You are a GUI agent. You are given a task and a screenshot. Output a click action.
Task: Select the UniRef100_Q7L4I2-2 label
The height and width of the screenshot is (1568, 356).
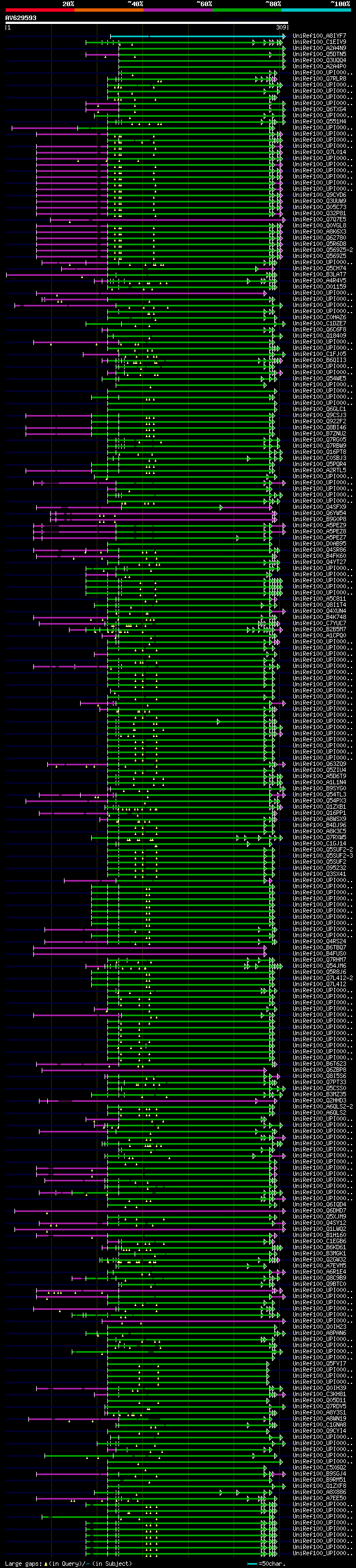click(x=323, y=977)
